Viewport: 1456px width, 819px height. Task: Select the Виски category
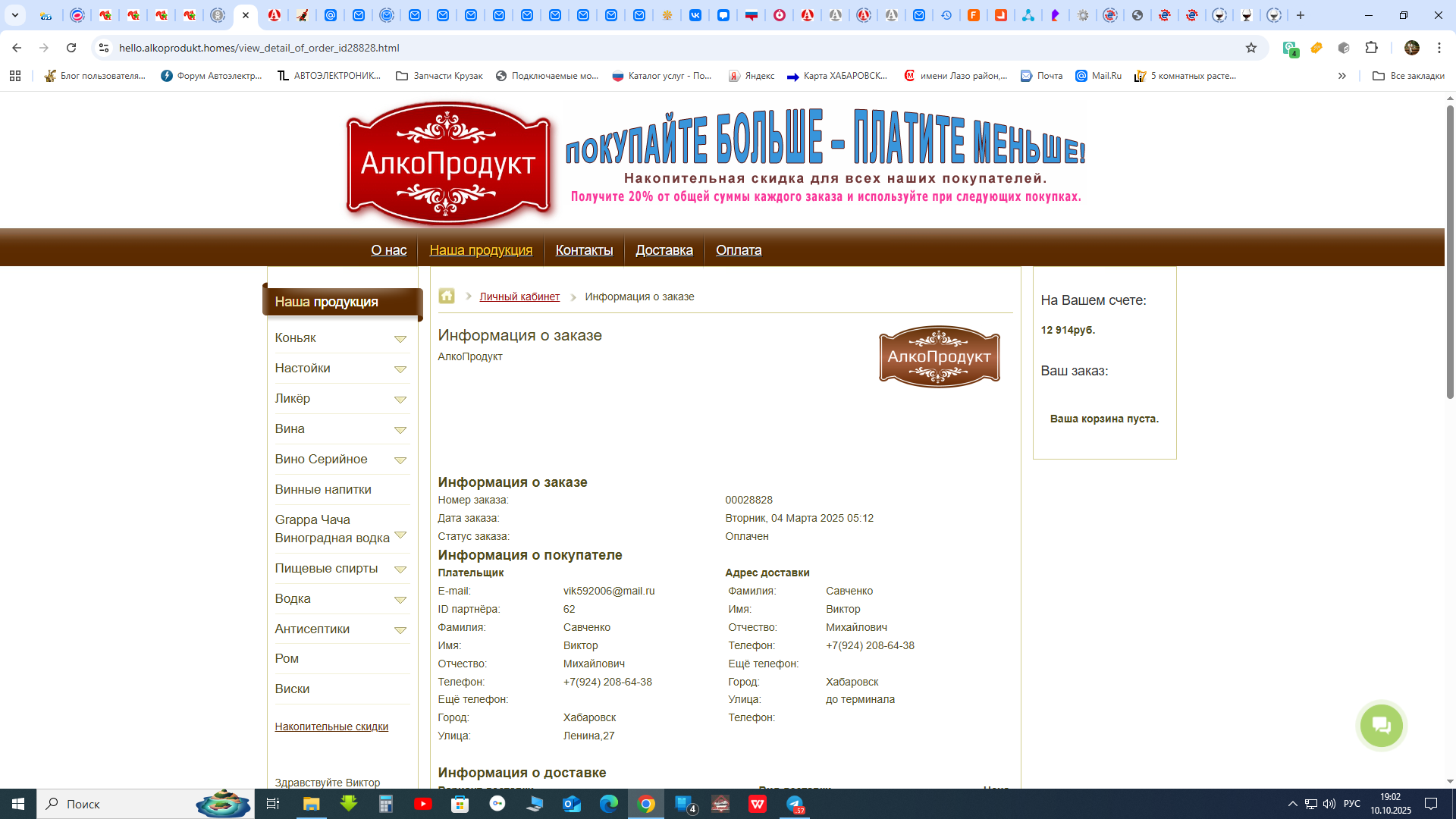click(292, 689)
